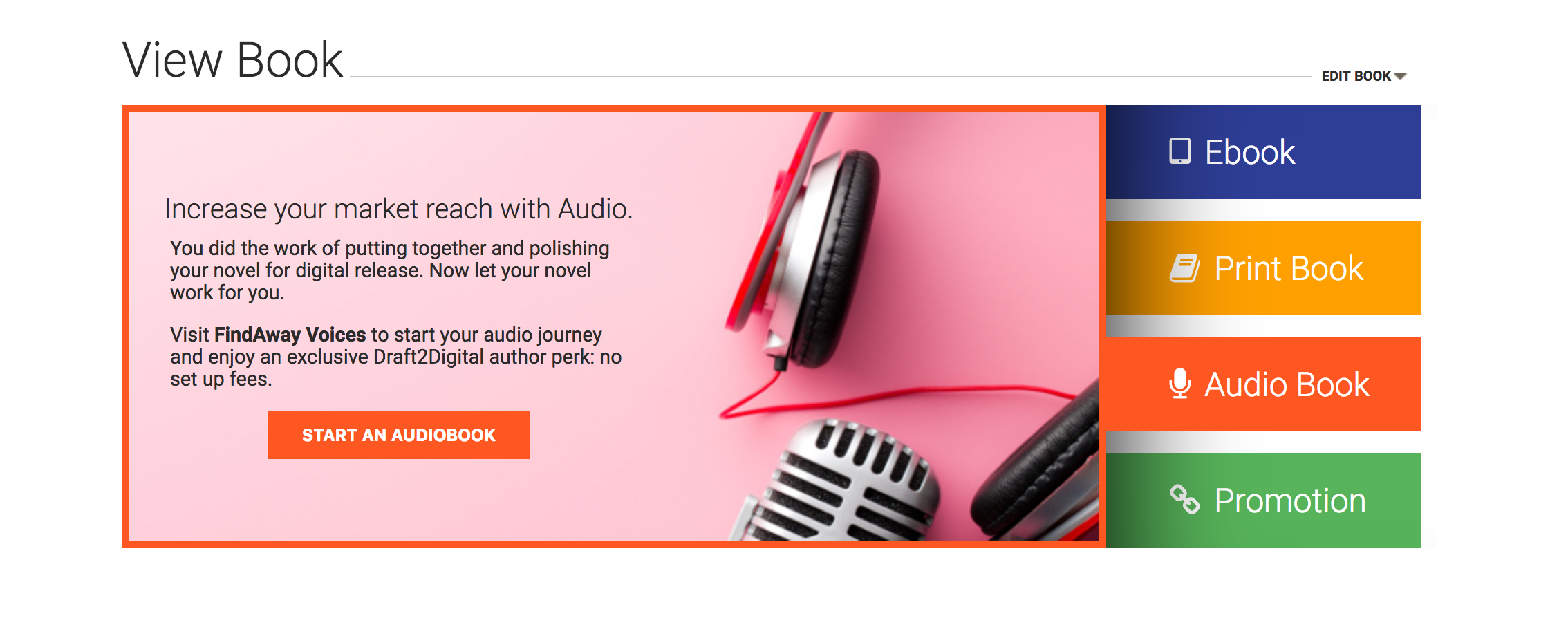Click the book icon beside Print Book

(1184, 268)
